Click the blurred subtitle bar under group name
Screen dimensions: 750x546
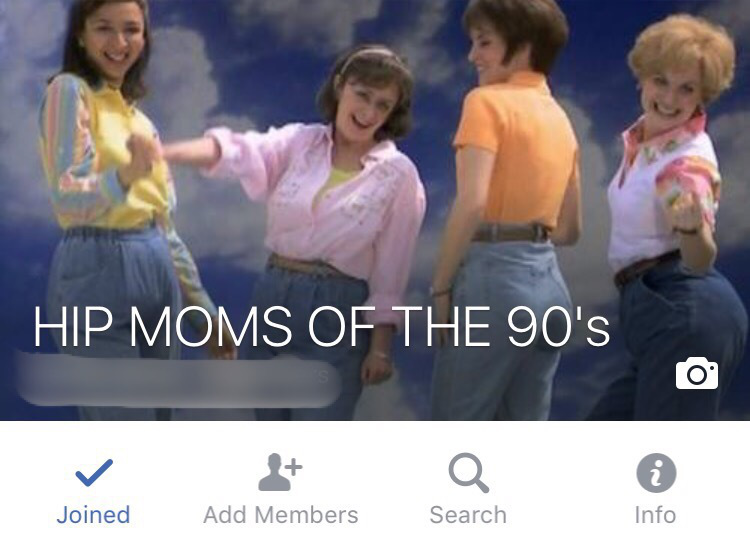[x=178, y=380]
